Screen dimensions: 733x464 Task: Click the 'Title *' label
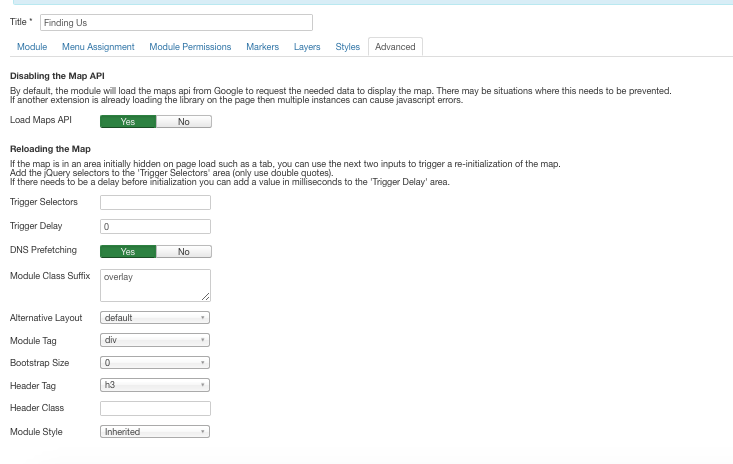click(x=21, y=22)
